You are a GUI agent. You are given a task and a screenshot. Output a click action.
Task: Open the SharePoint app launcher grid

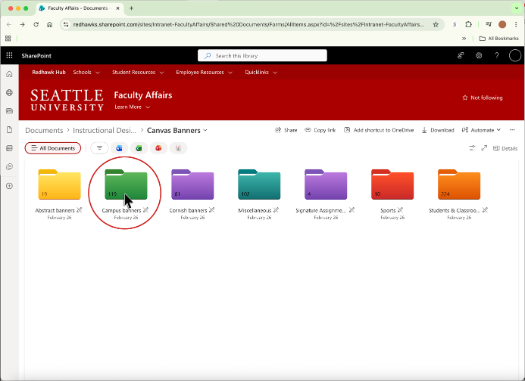tap(9, 56)
